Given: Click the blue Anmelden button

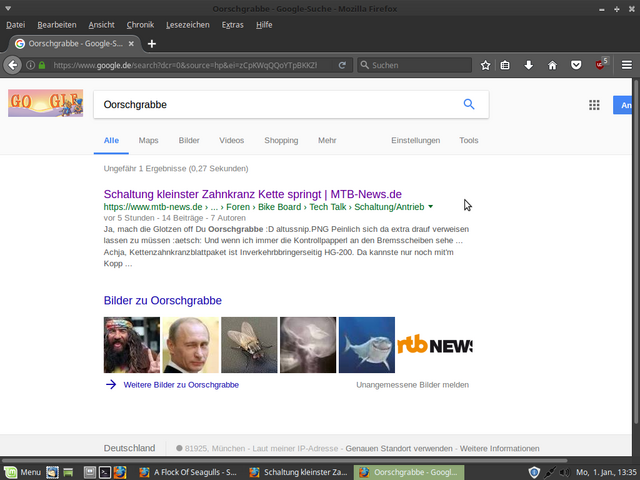Looking at the screenshot, I should [x=622, y=105].
